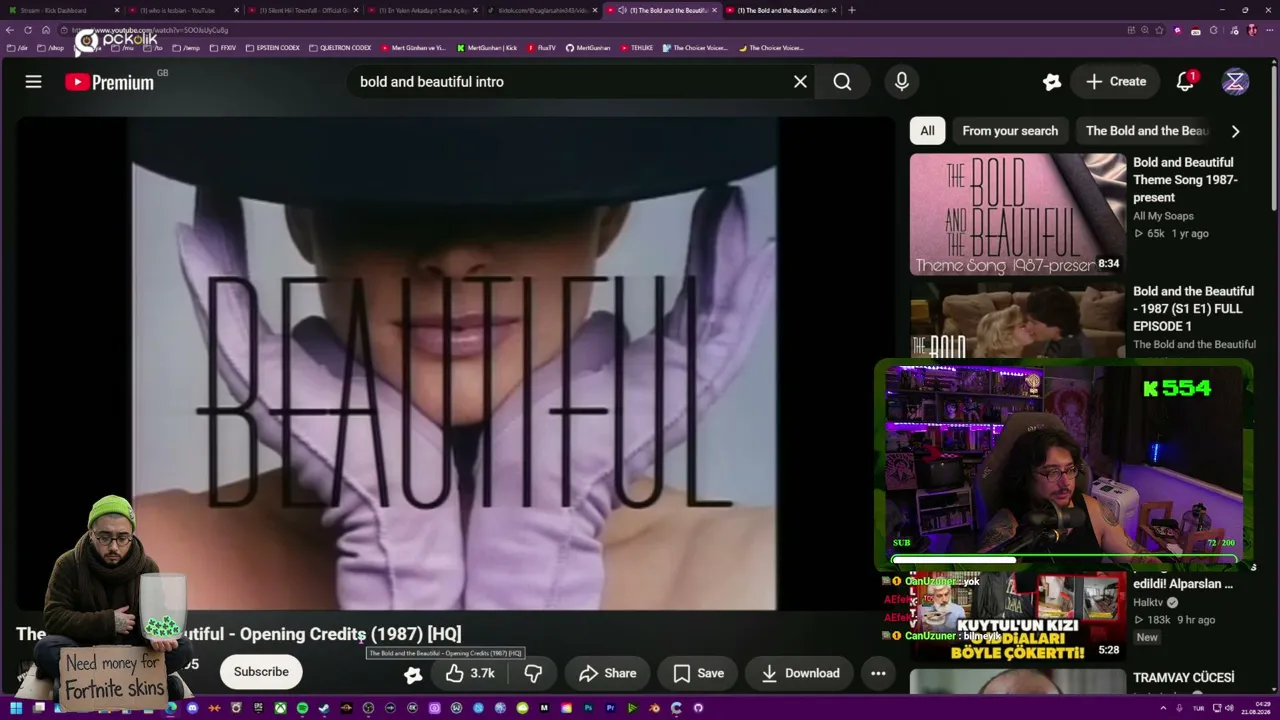Select the From your search chip

tap(1010, 131)
